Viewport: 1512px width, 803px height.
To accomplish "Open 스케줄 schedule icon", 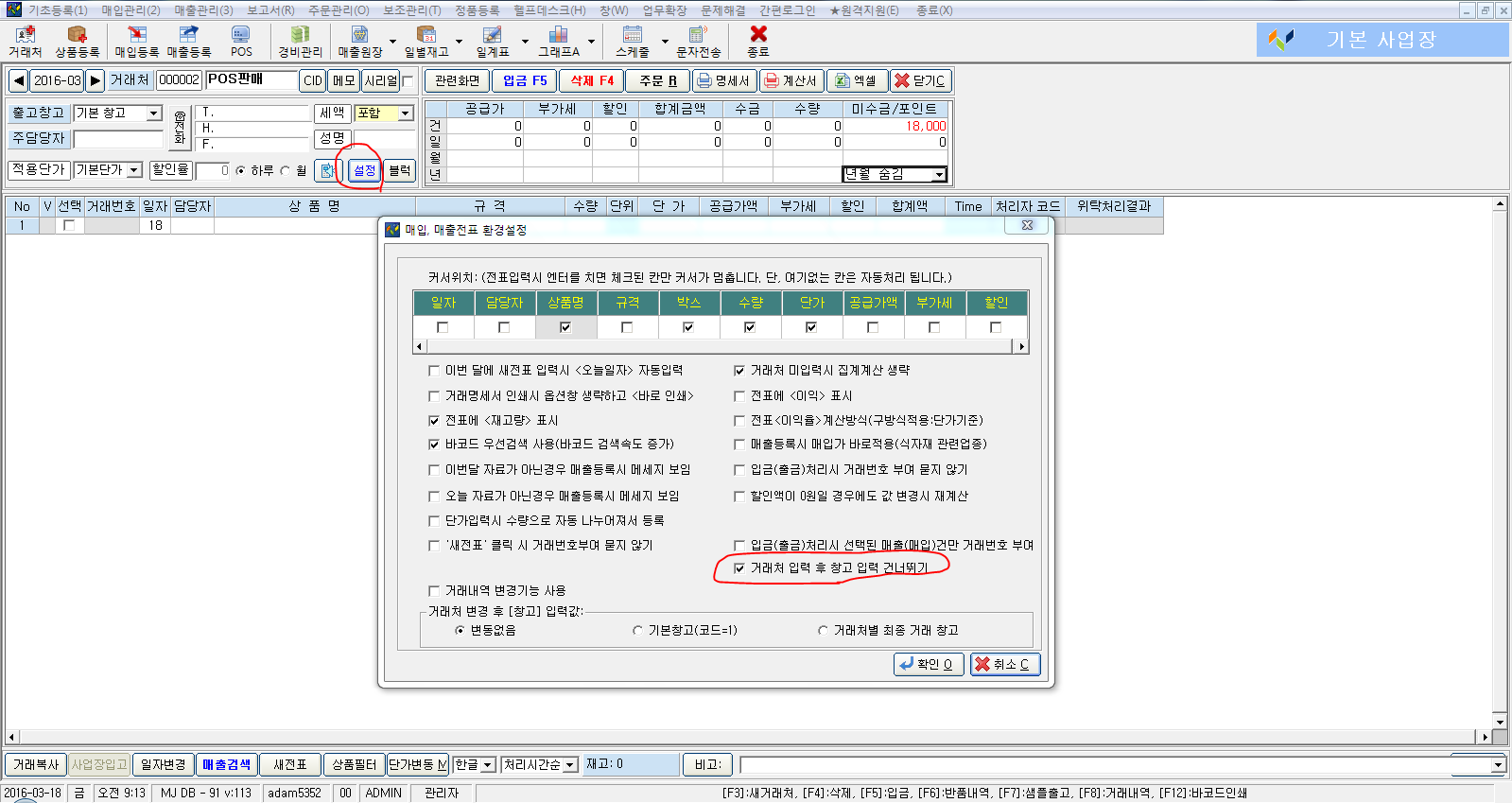I will 633,42.
